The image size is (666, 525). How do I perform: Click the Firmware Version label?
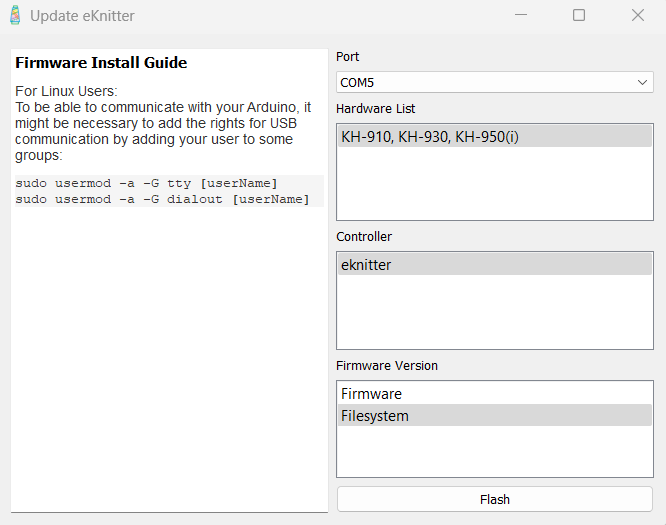coord(387,366)
